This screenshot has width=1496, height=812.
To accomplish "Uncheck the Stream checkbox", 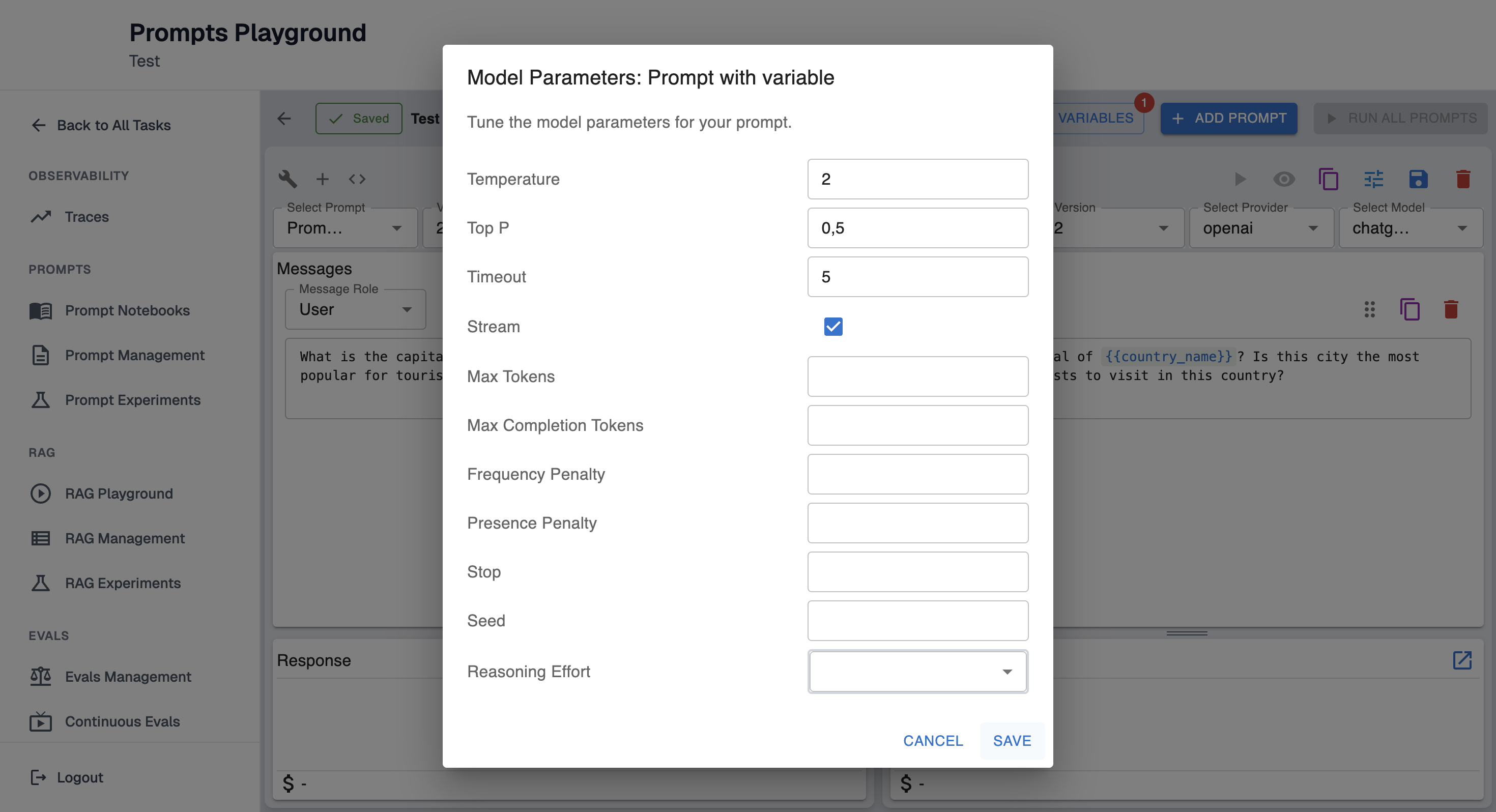I will [x=833, y=327].
